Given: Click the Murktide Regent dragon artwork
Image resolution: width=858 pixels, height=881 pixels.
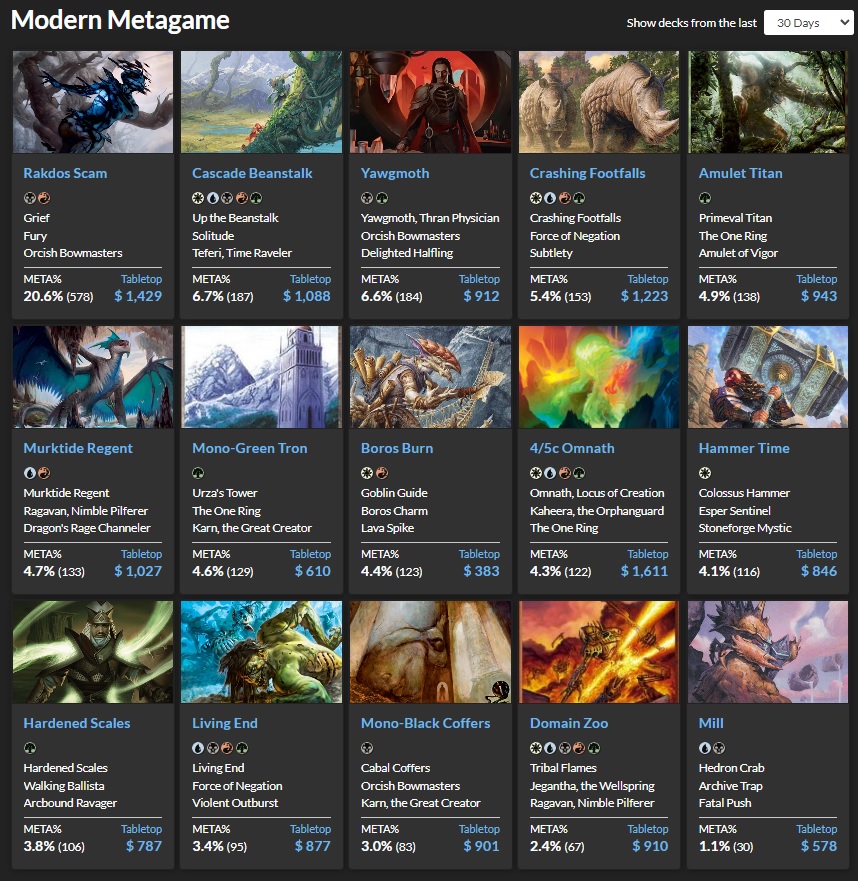Looking at the screenshot, I should 93,377.
